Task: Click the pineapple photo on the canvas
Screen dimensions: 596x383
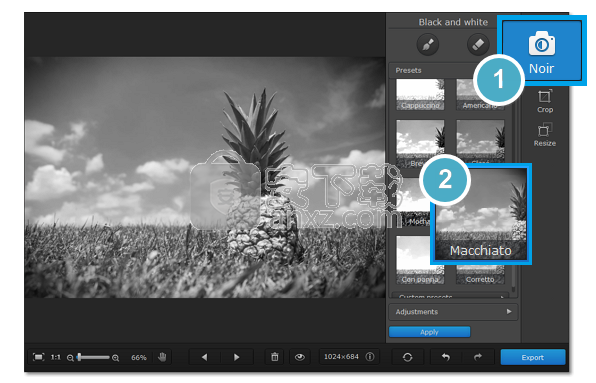Action: coord(204,177)
